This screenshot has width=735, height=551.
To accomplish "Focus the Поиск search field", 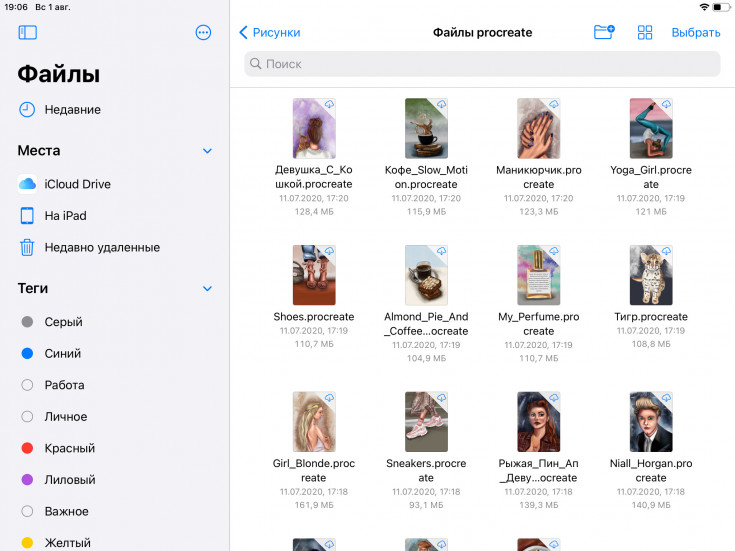I will pos(482,64).
